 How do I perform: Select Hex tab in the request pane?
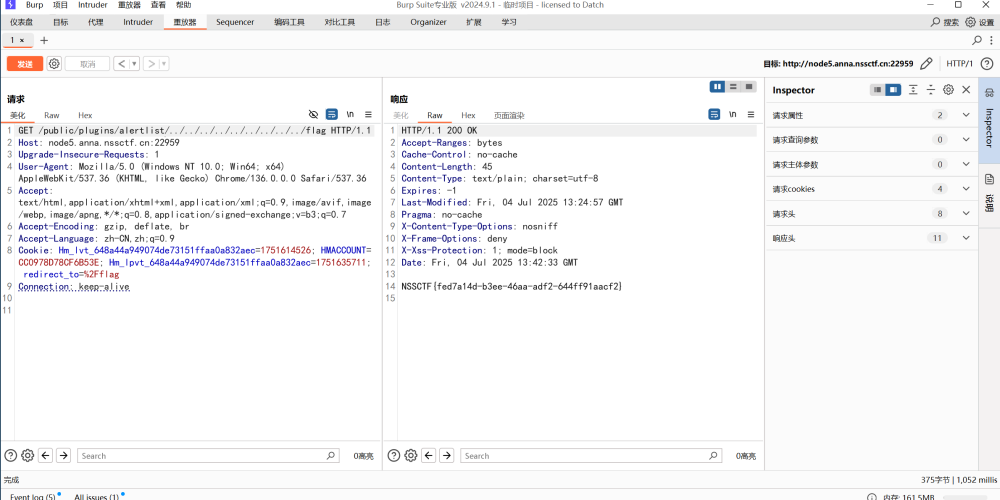(85, 115)
